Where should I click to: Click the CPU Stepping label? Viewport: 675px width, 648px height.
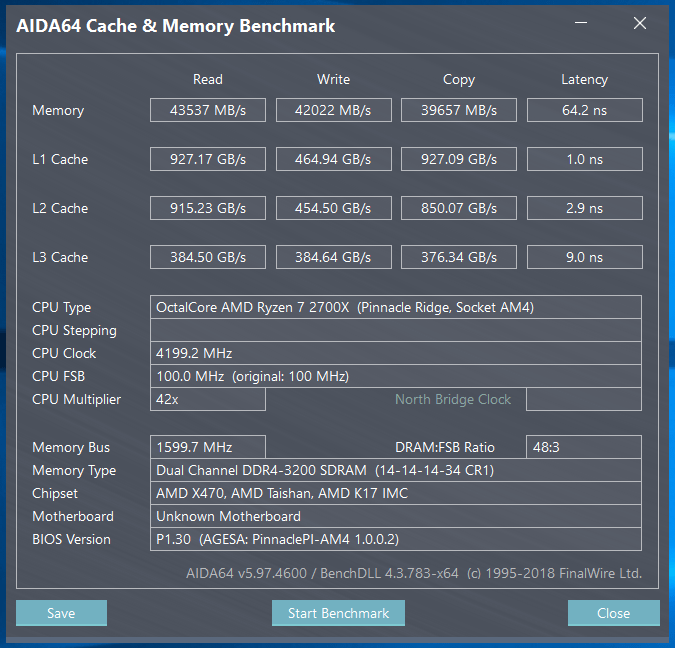coord(74,331)
